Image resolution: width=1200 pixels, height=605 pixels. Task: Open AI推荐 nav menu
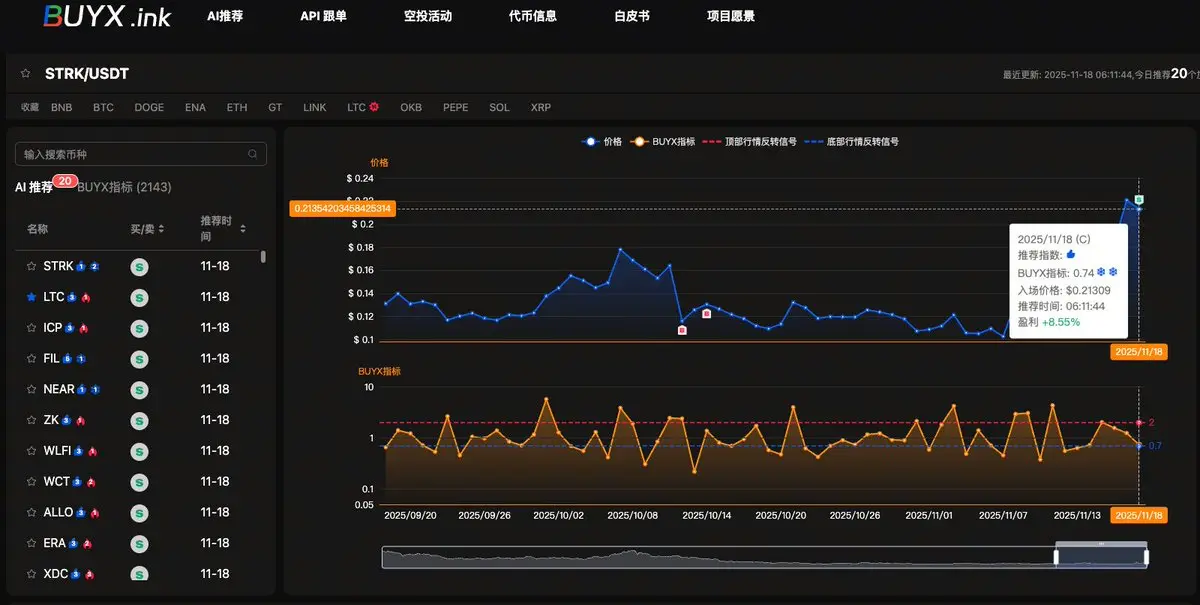point(225,17)
